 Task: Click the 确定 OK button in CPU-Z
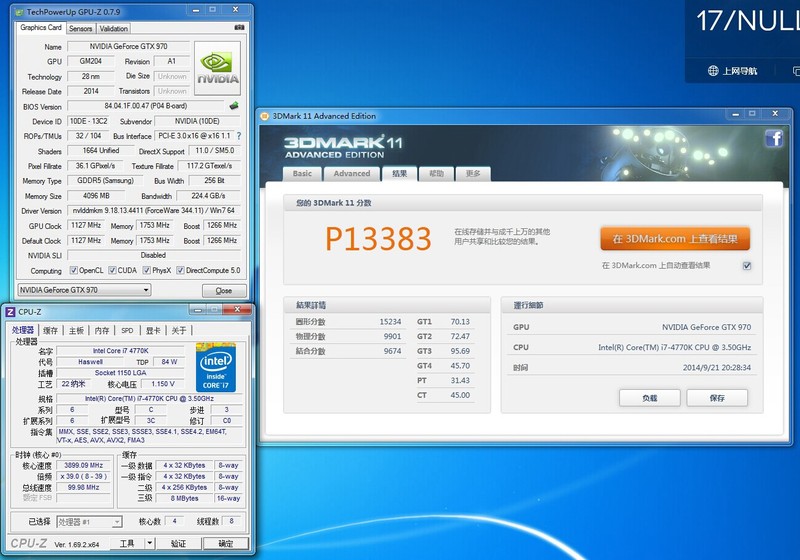(x=226, y=543)
